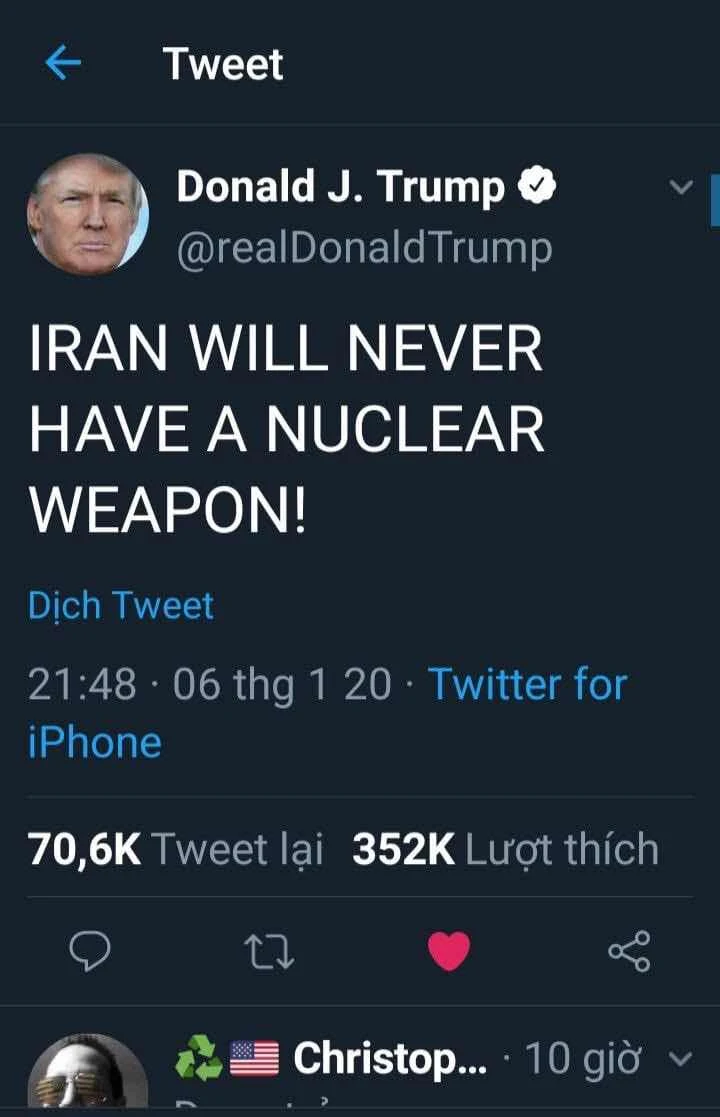Open Donald J. Trump's profile picture
This screenshot has width=720, height=1117.
click(88, 214)
